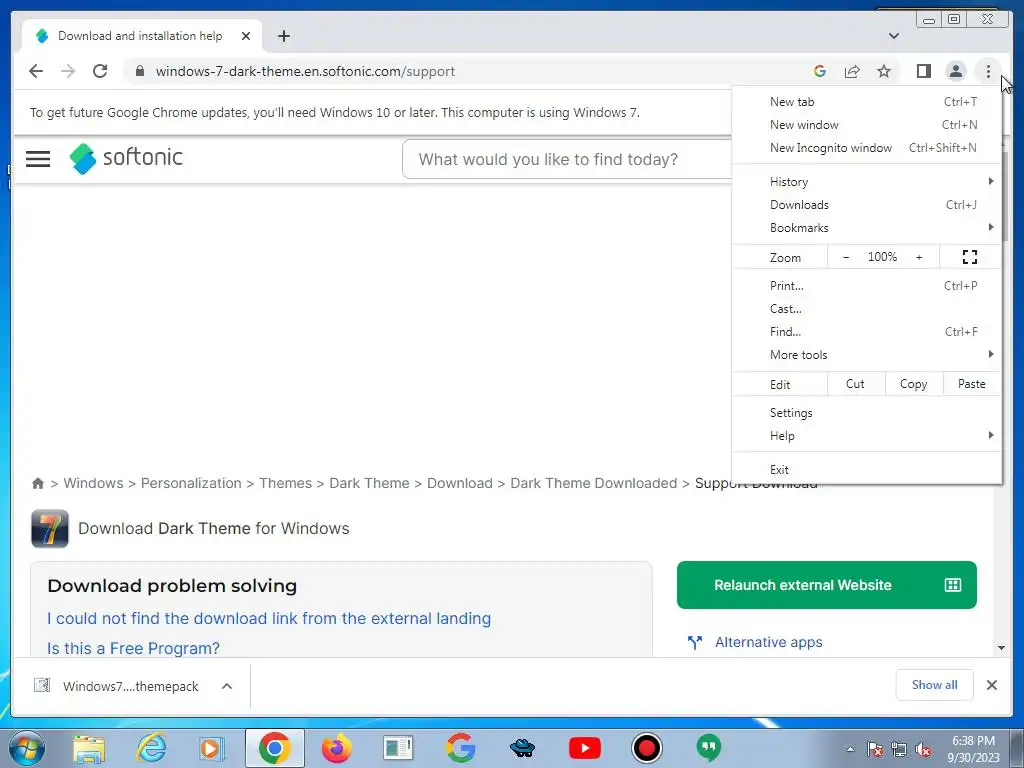This screenshot has height=768, width=1024.
Task: Expand the History submenu
Action: click(867, 182)
